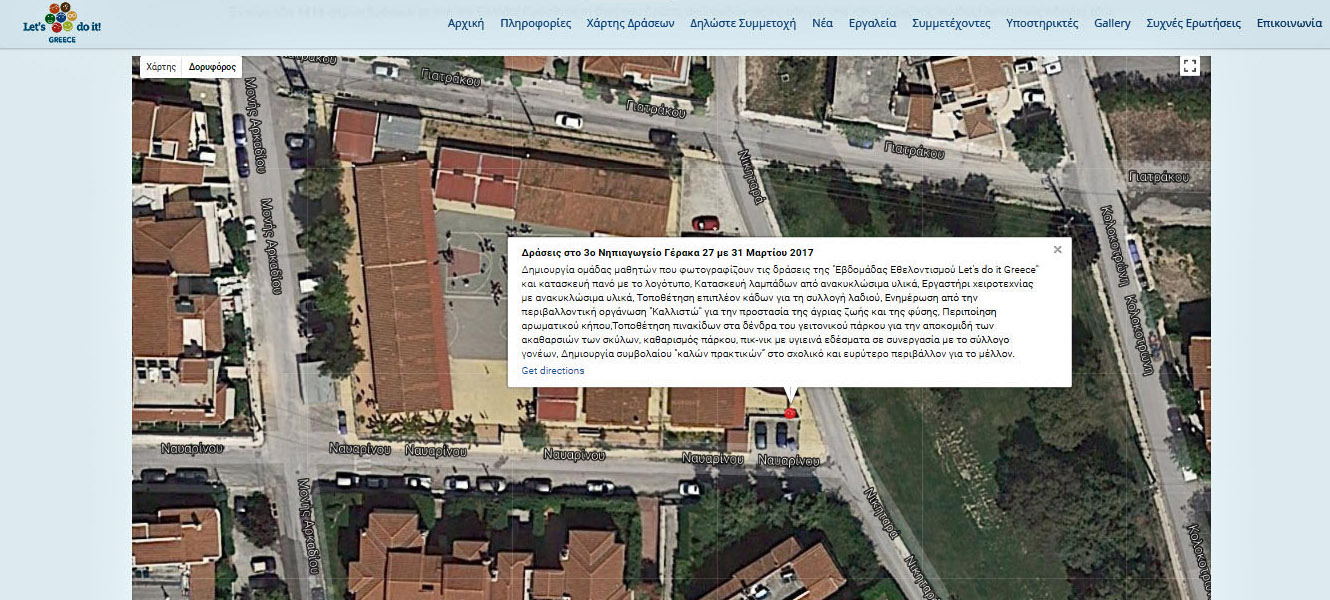Switch to Χάρτης map view
Image resolution: width=1330 pixels, height=600 pixels.
(161, 67)
